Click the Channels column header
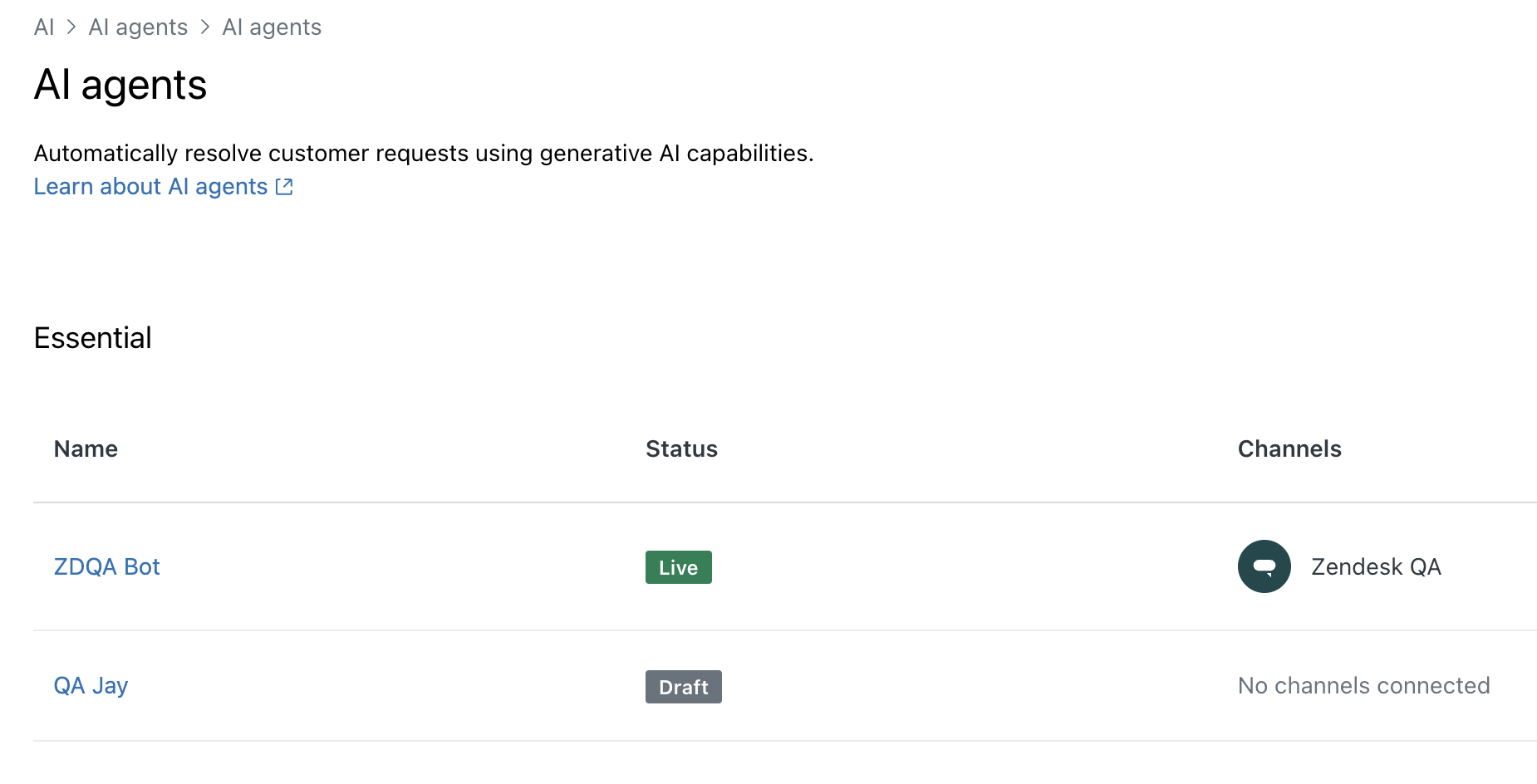 click(x=1289, y=449)
